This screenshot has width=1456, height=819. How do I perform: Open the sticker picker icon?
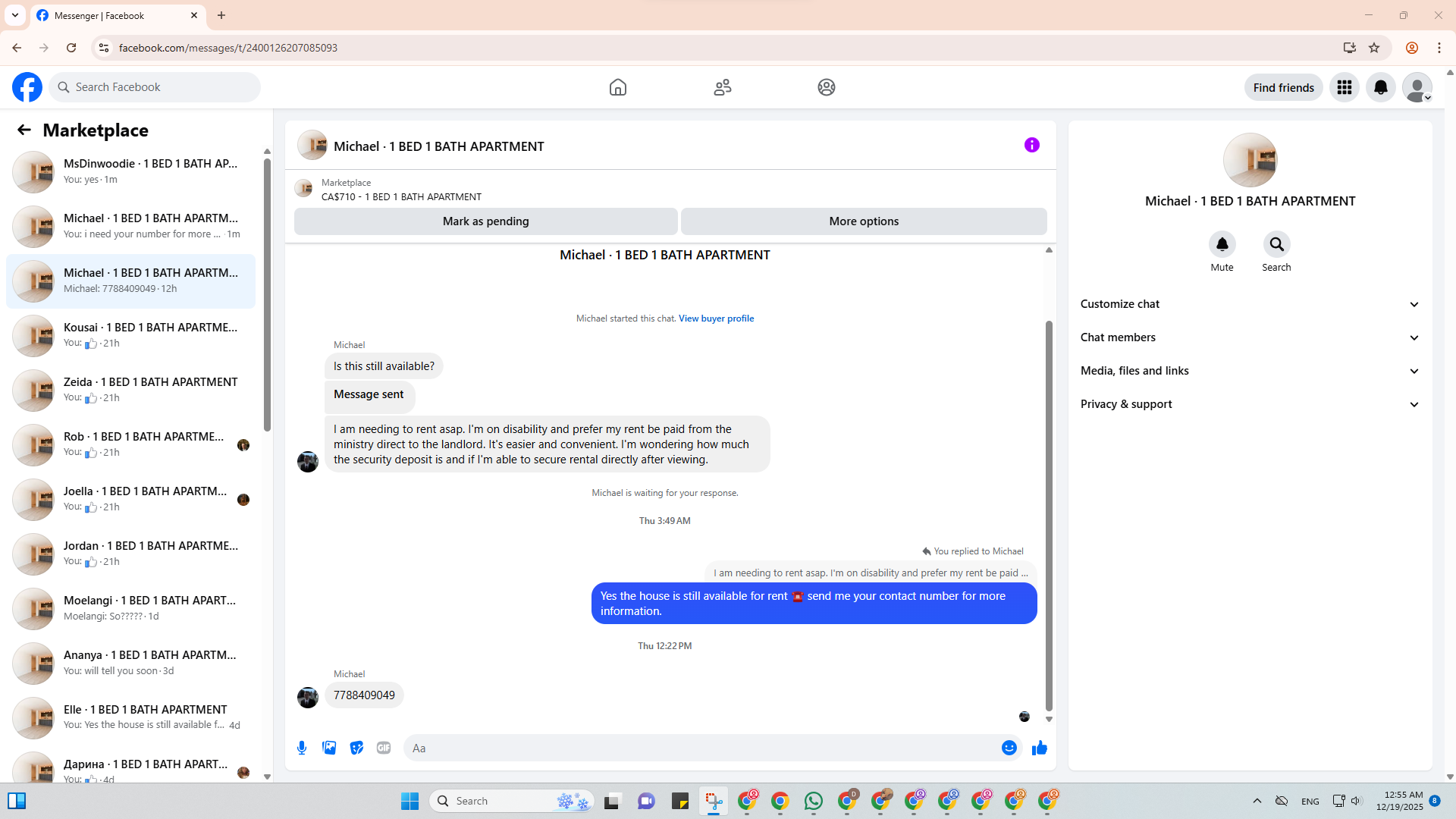click(x=356, y=748)
